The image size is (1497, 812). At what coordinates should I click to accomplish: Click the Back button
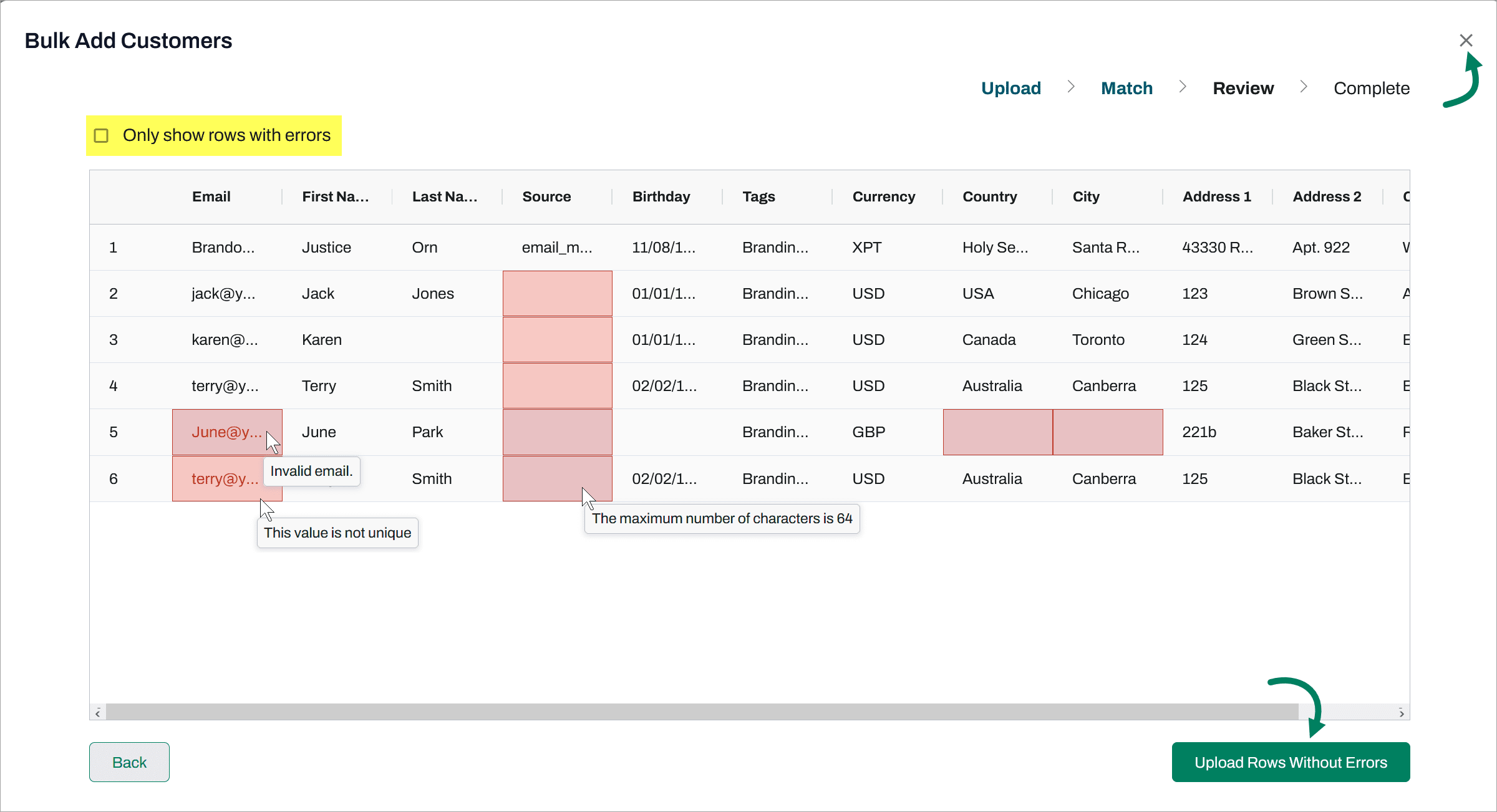[x=129, y=761]
